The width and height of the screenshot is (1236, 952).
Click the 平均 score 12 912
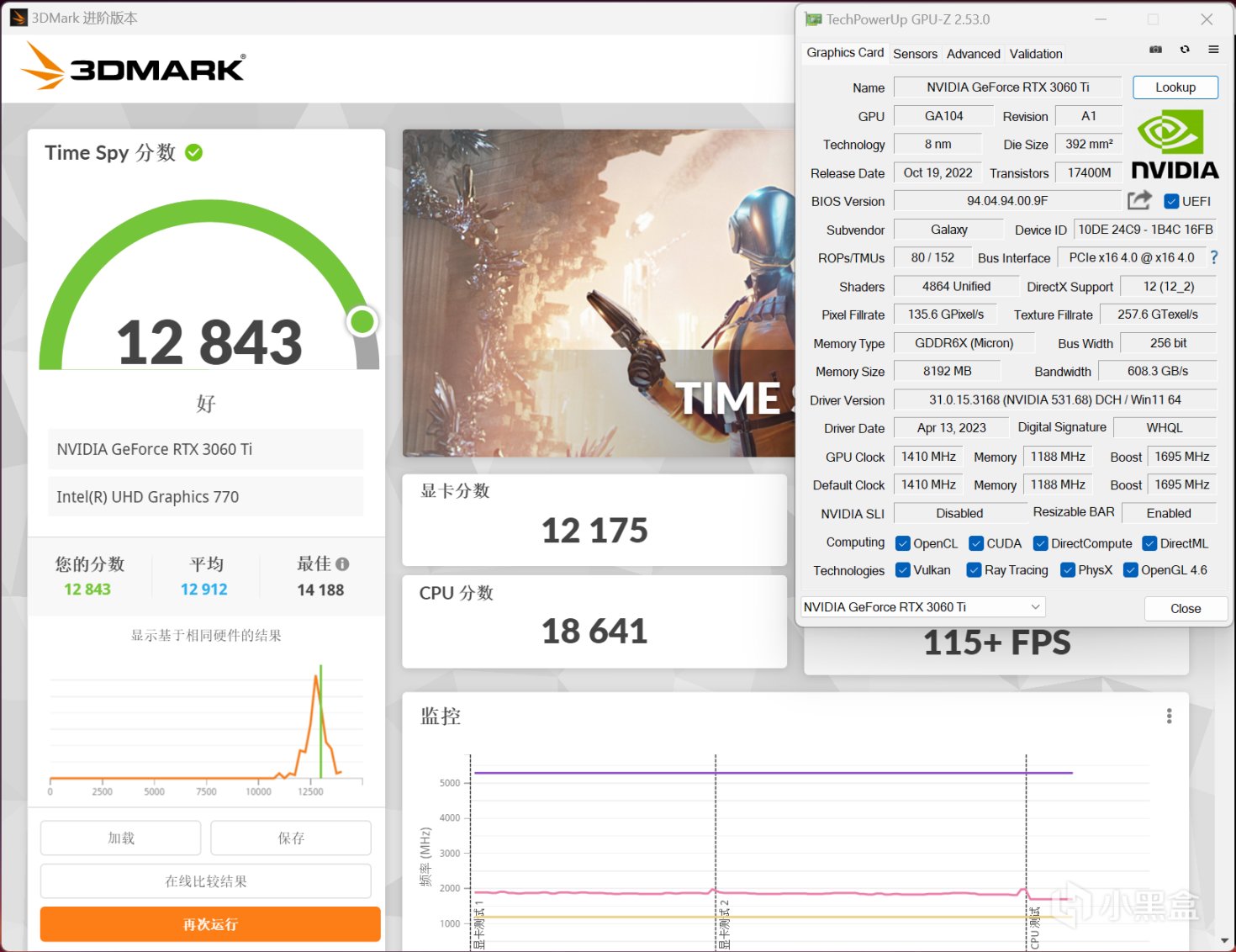pos(204,590)
